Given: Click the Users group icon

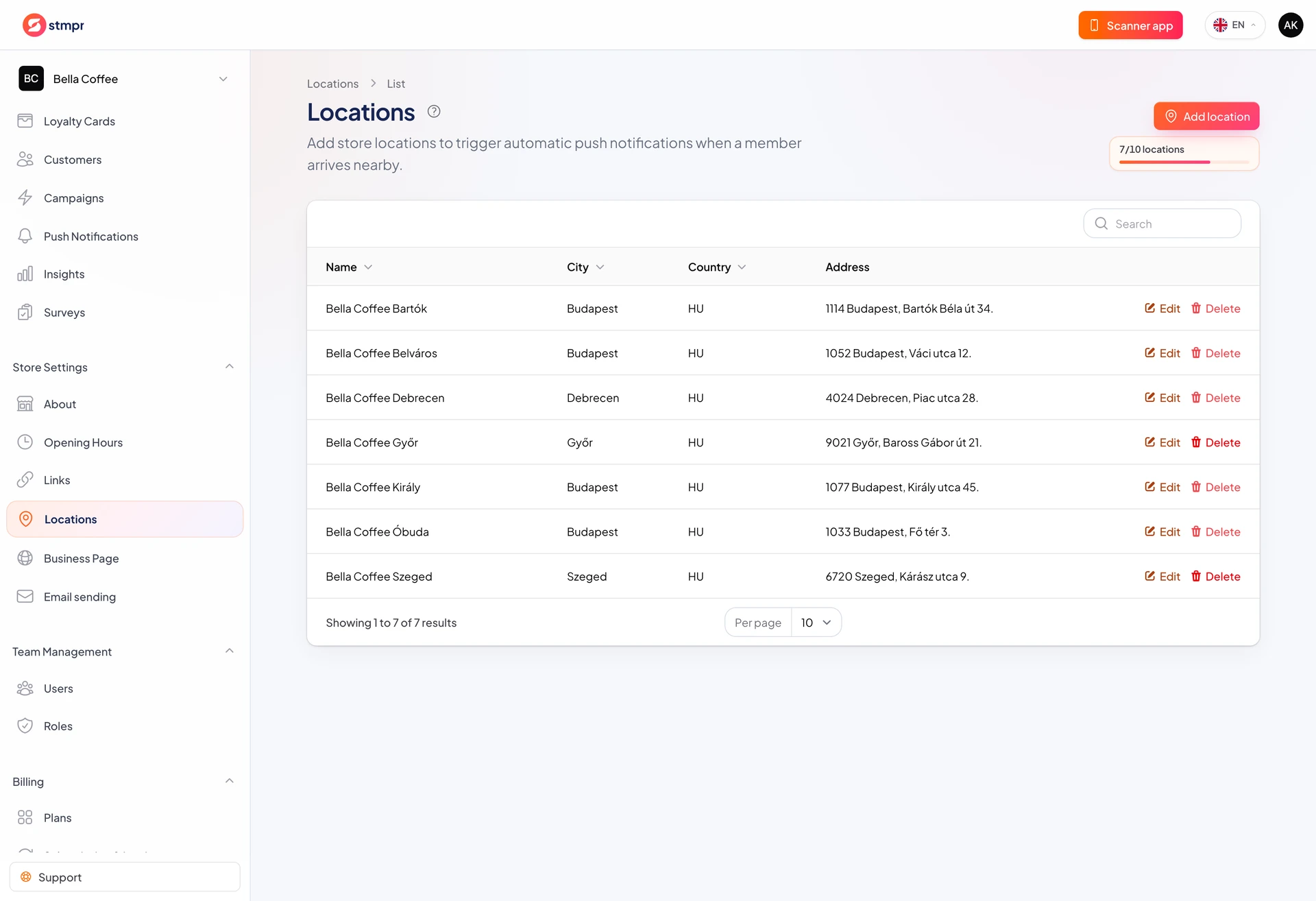Looking at the screenshot, I should pos(25,688).
